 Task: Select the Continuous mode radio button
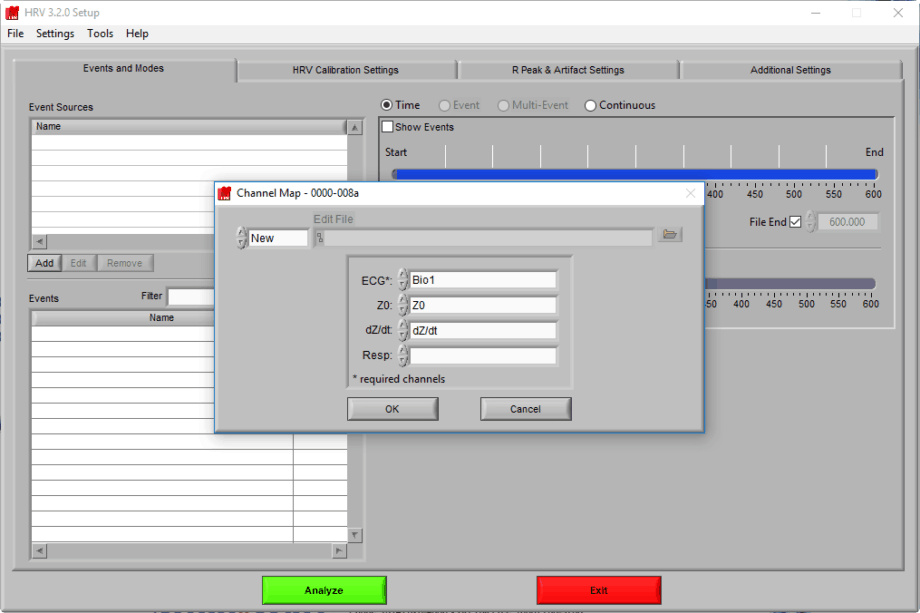(x=590, y=105)
